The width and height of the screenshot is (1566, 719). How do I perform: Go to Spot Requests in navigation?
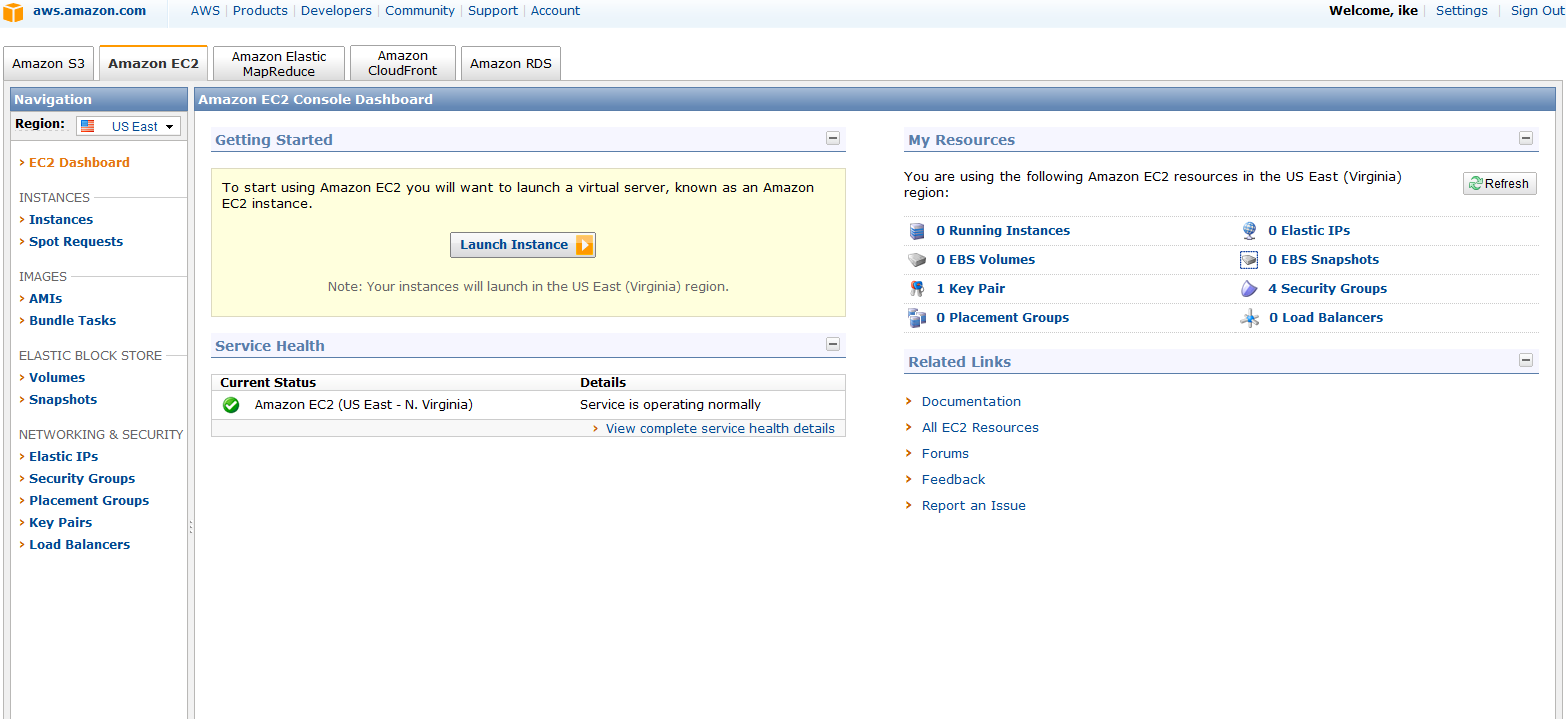coord(76,242)
